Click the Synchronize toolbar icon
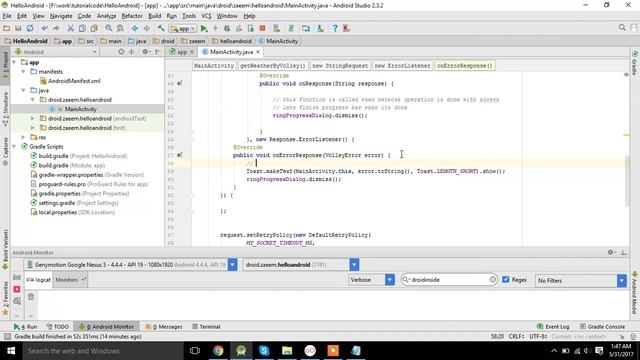This screenshot has height=360, width=640. pos(30,28)
